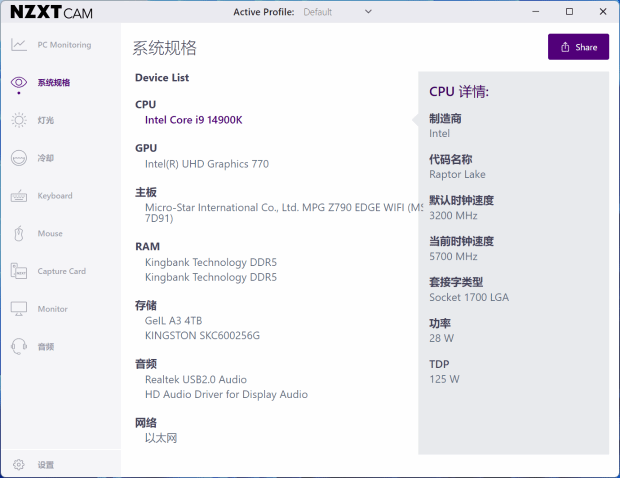Select GeIL A3 4TB storage device
Image resolution: width=620 pixels, height=478 pixels.
coord(173,321)
